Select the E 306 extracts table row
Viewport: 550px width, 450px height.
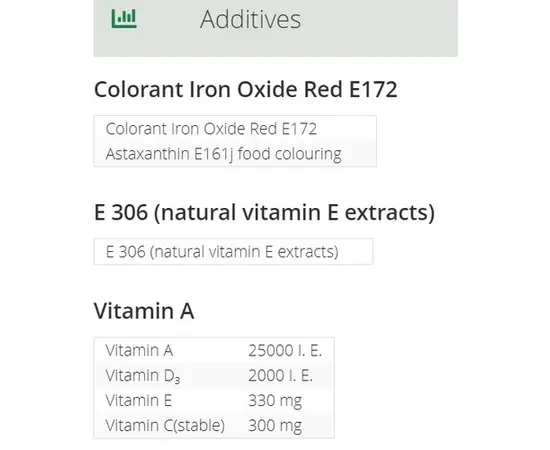point(233,251)
